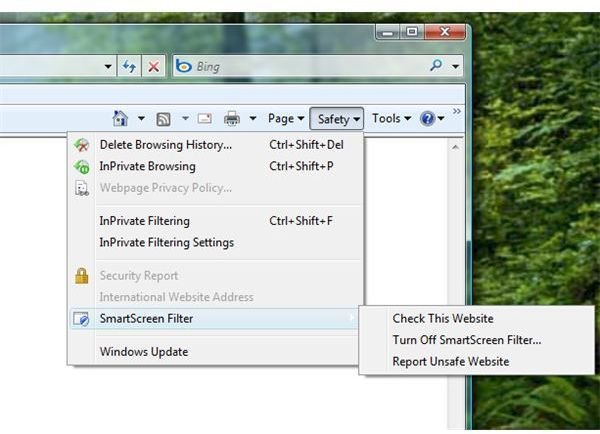Click the Webpage Privacy Policy icon

pyautogui.click(x=82, y=188)
